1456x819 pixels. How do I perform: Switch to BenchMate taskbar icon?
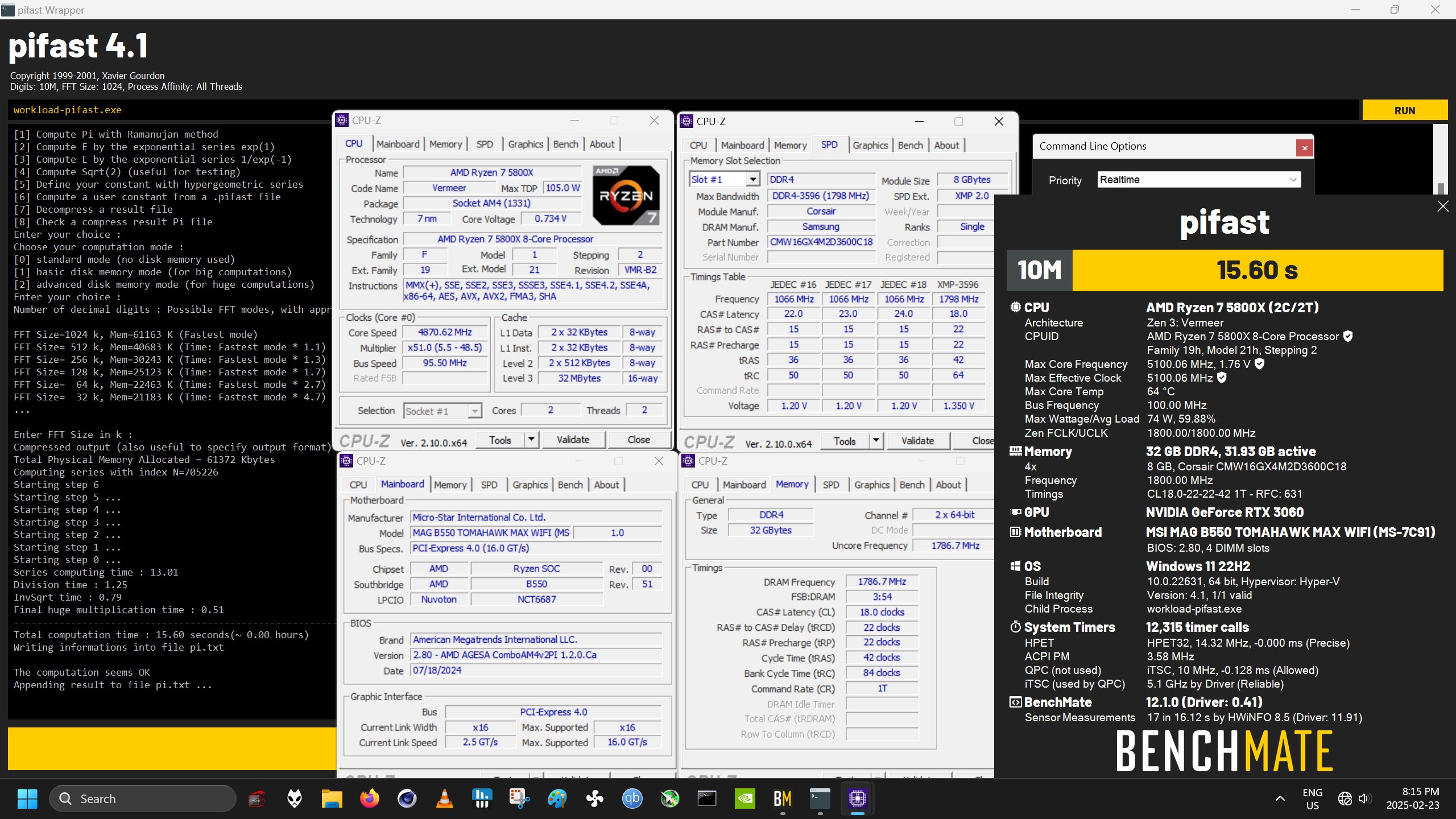[x=782, y=799]
